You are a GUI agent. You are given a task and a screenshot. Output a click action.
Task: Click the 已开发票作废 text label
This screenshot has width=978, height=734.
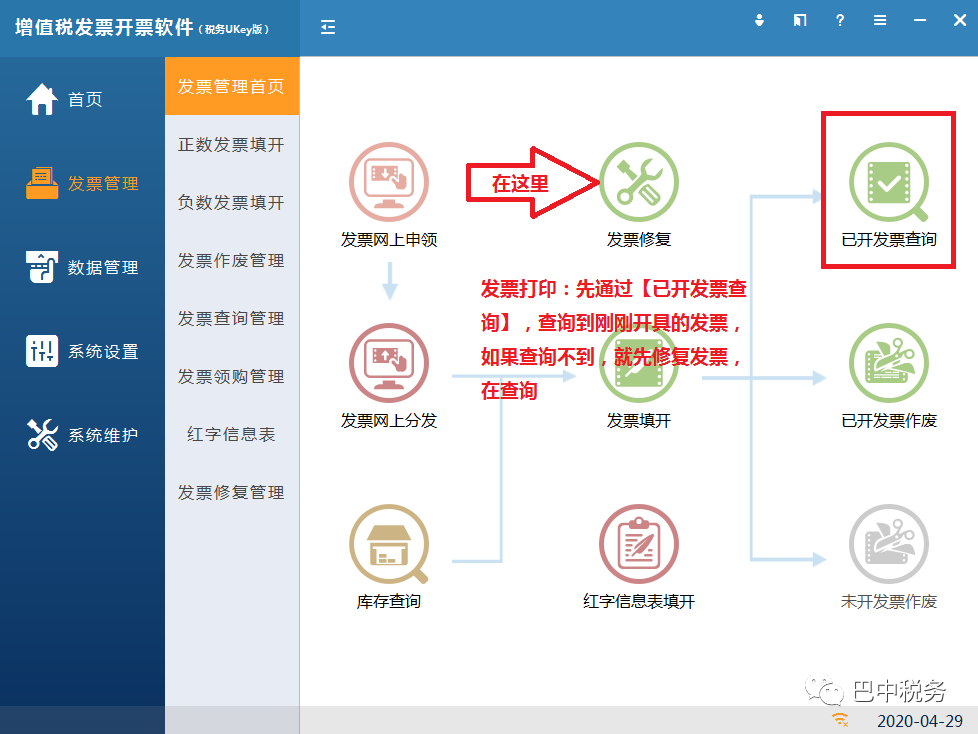[889, 420]
